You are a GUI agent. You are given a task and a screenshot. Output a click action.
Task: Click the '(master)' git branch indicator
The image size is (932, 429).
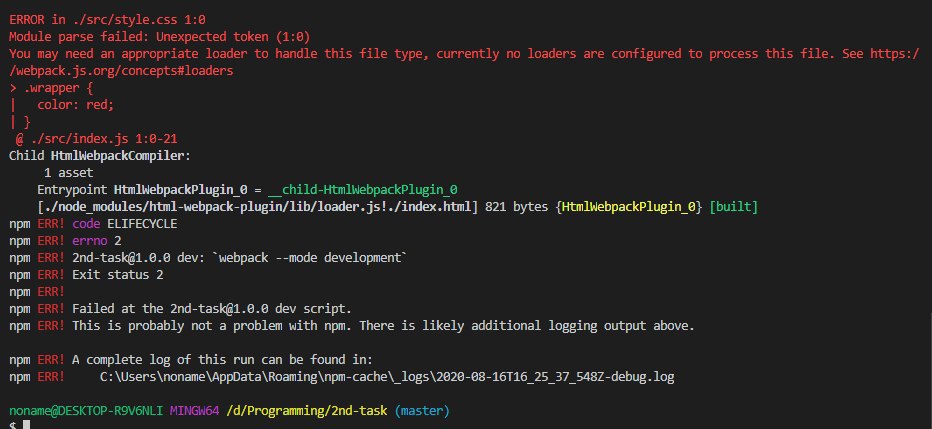(422, 411)
